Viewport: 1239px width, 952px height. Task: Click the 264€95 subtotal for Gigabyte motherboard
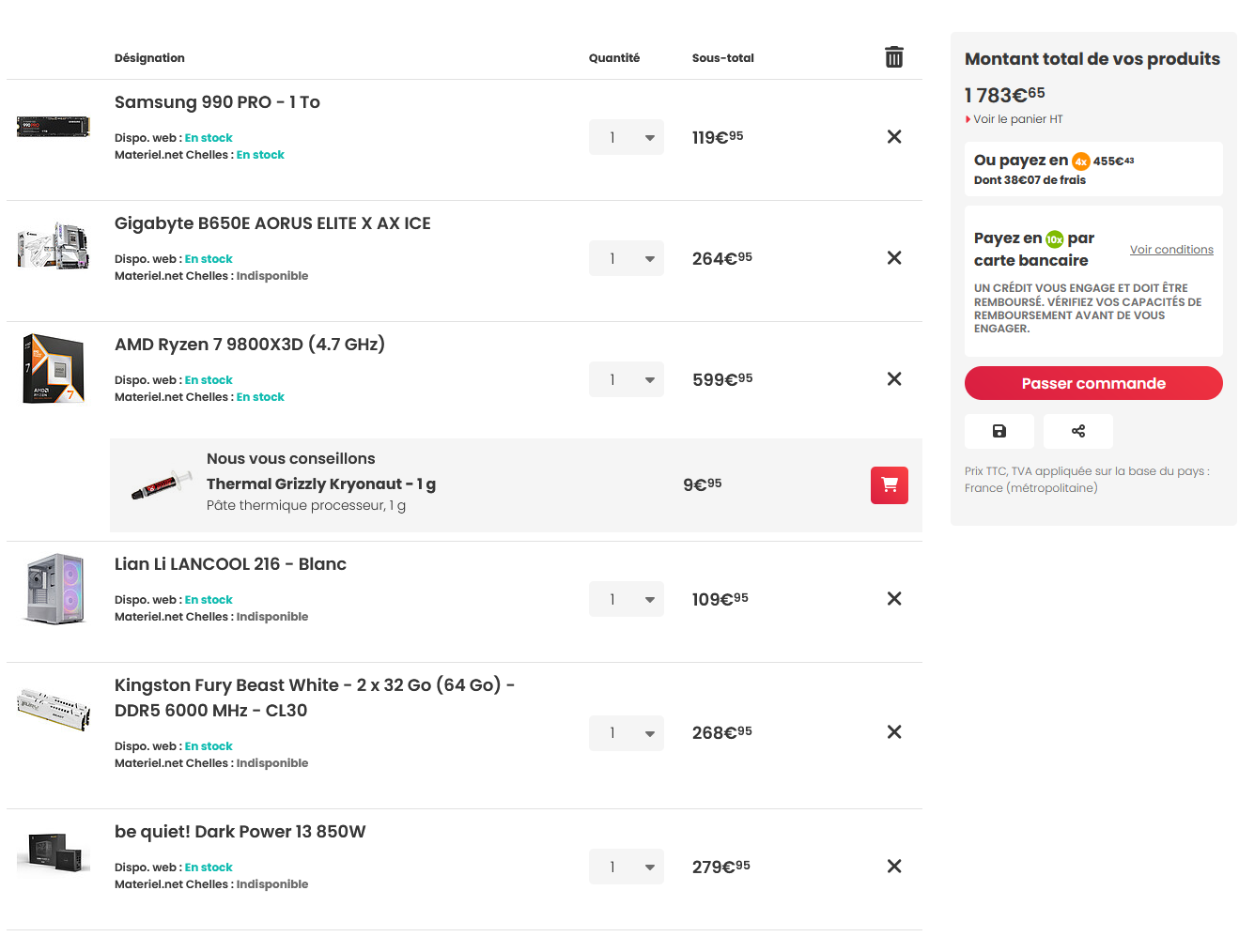pos(722,258)
